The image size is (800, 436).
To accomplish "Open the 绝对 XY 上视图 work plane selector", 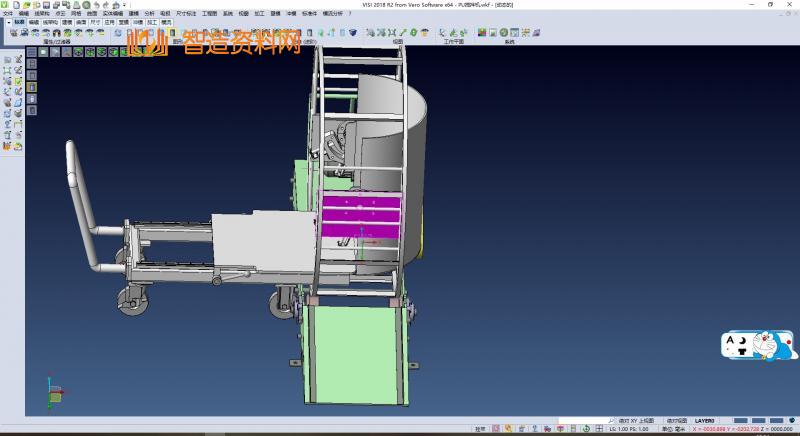I will [637, 421].
